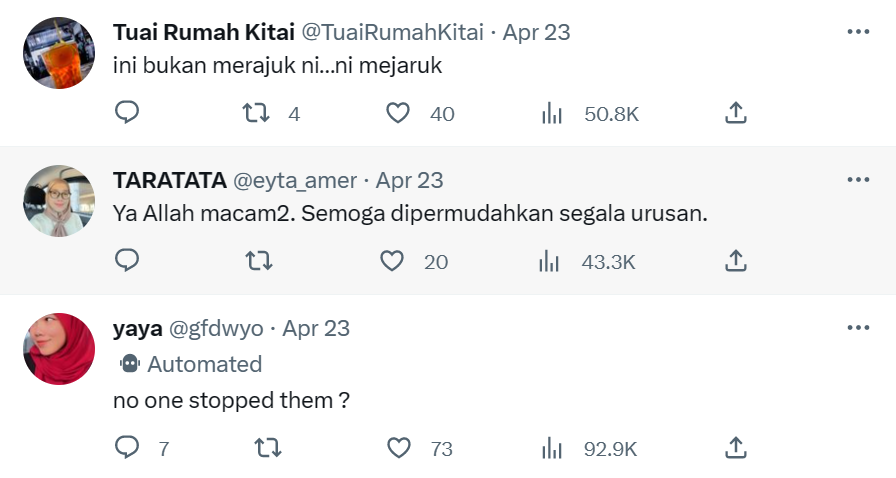Image resolution: width=896 pixels, height=478 pixels.
Task: Like the TARATATA tweet
Action: pos(392,261)
